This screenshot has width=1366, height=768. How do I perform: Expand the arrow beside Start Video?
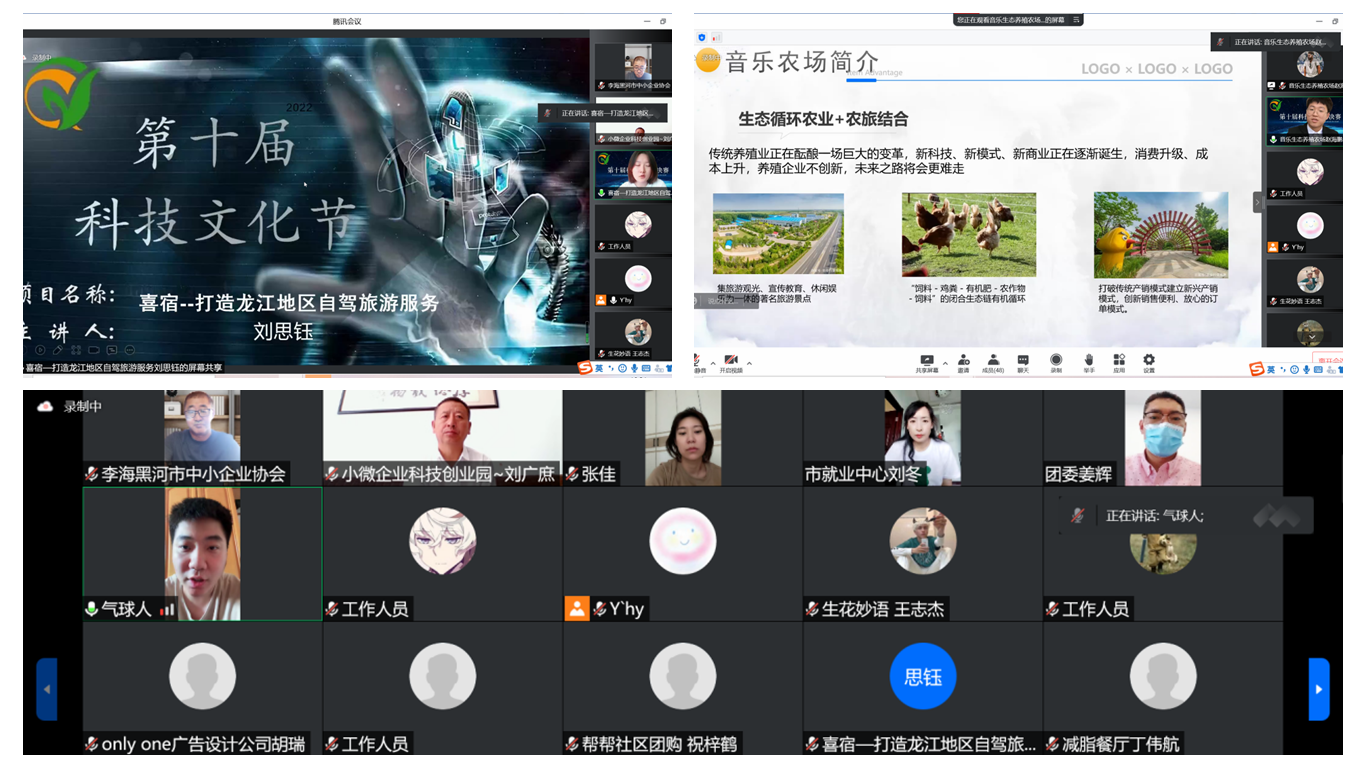click(749, 363)
